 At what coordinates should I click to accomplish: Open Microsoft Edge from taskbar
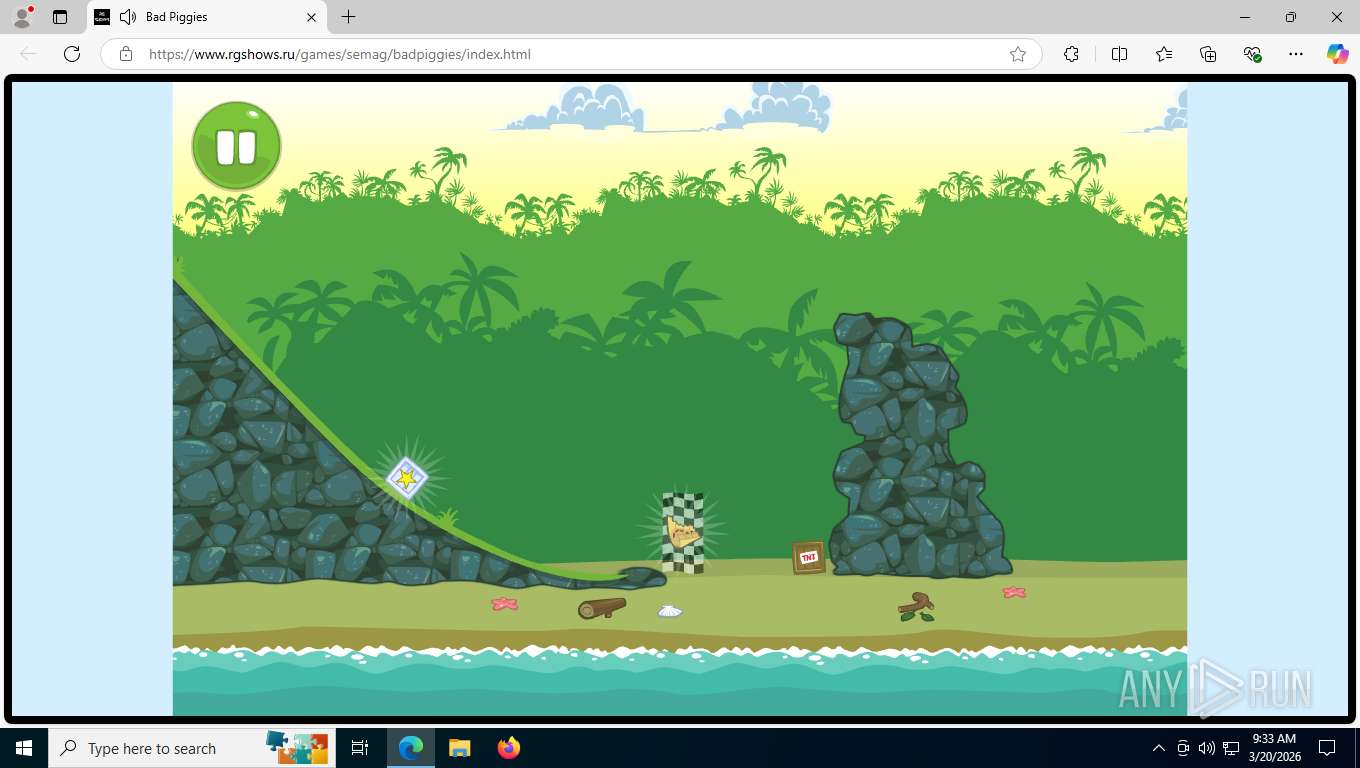click(411, 748)
